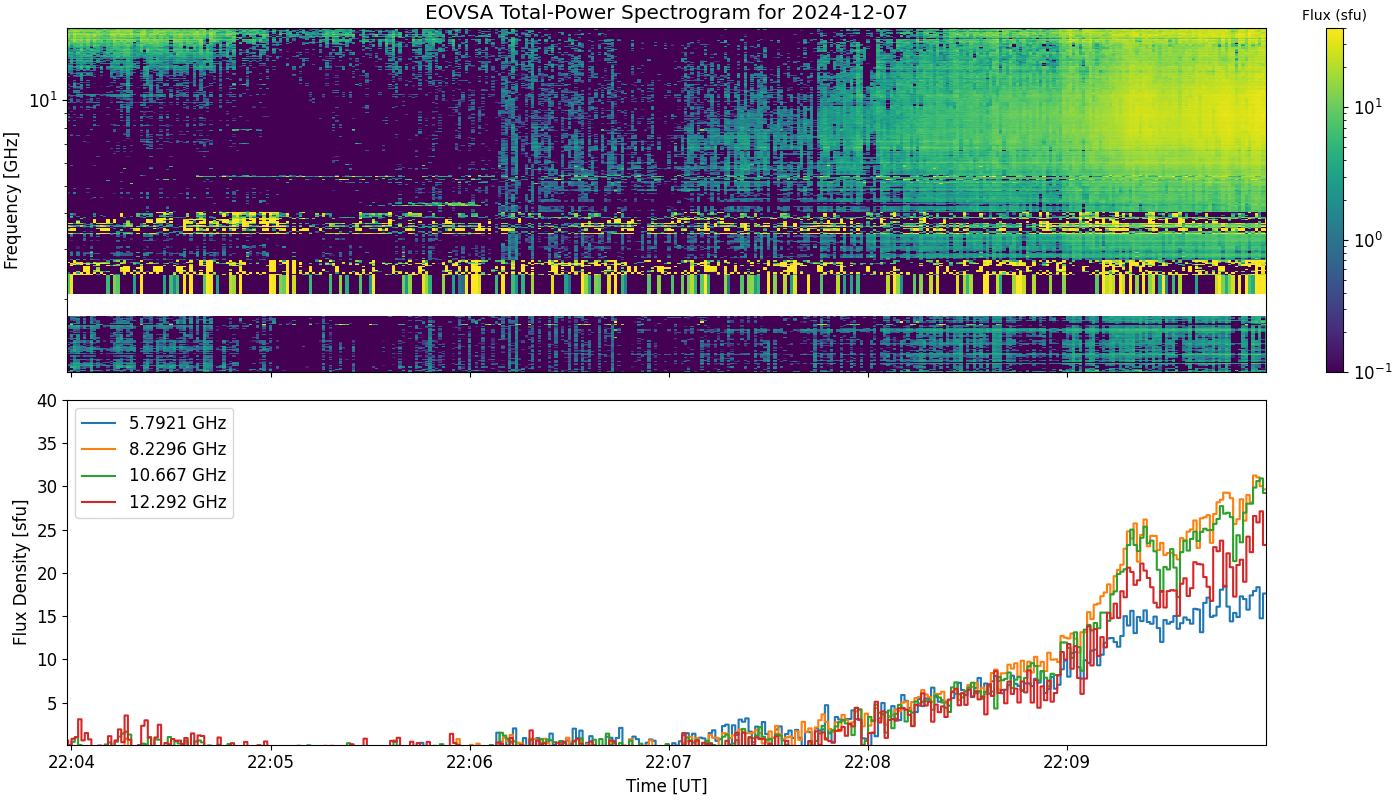Click the 20 flux density tick label
The image size is (1400, 800).
pos(47,573)
